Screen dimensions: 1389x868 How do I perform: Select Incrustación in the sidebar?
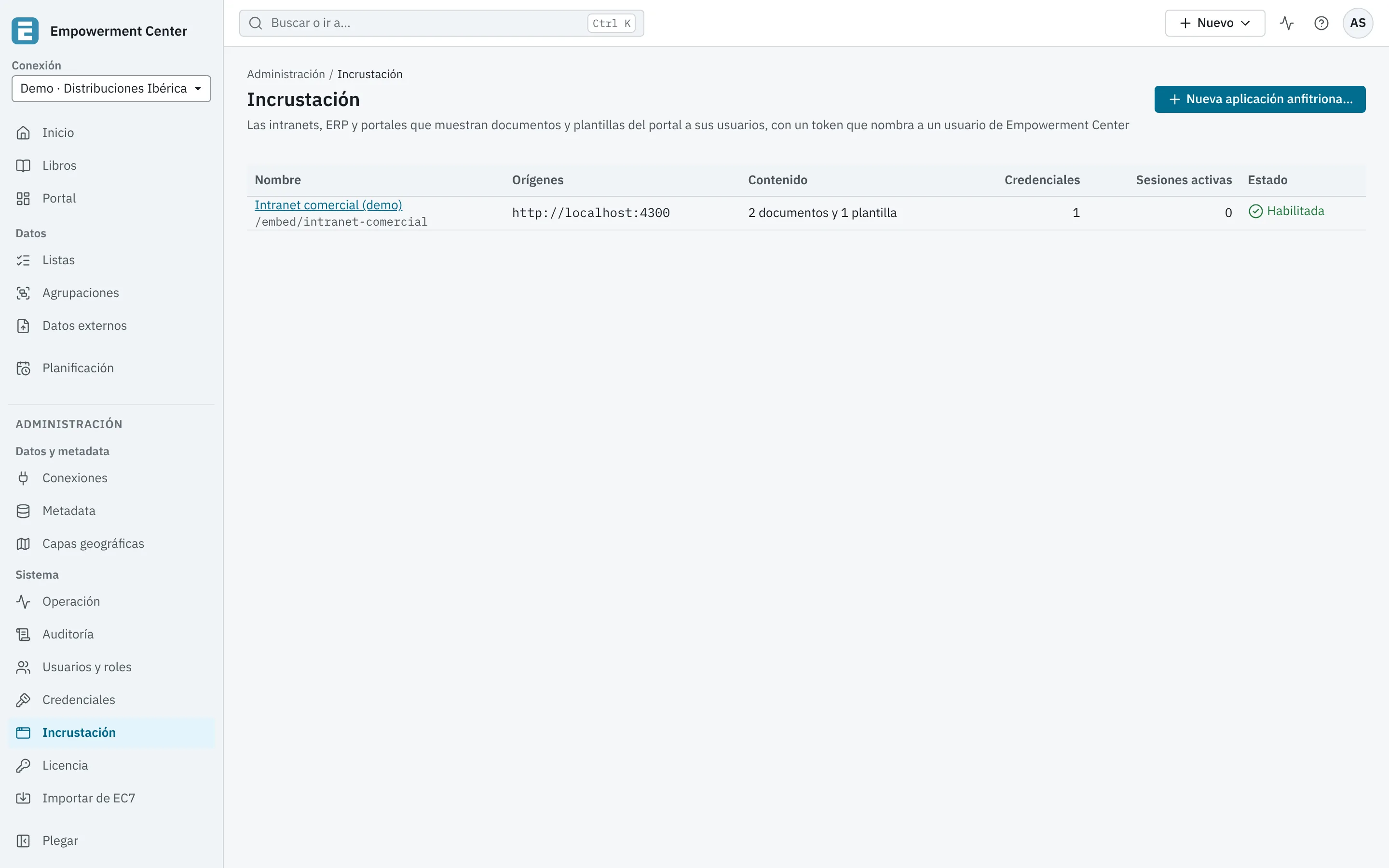coord(111,732)
